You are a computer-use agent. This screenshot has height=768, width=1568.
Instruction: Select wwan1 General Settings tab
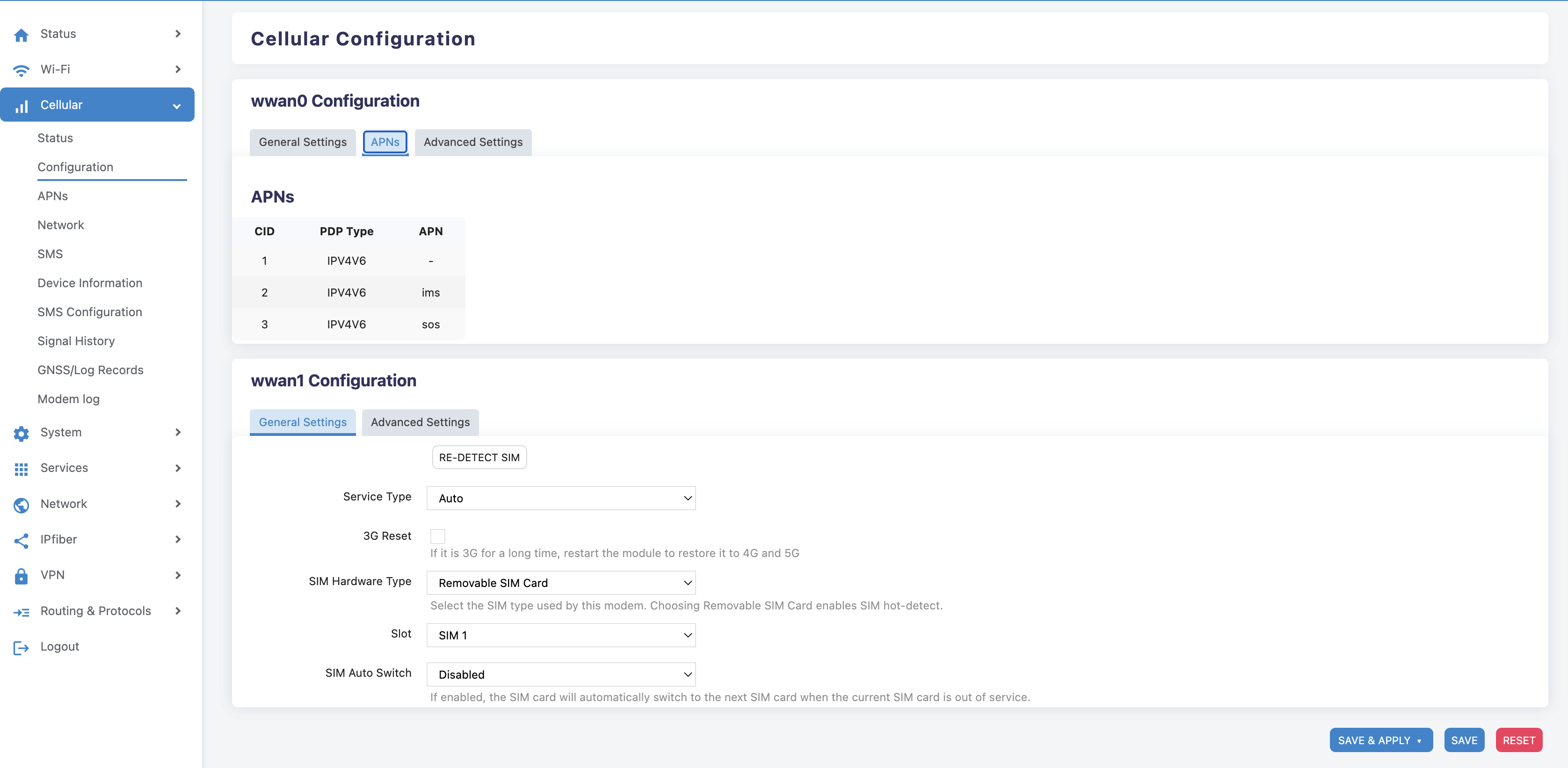point(303,422)
